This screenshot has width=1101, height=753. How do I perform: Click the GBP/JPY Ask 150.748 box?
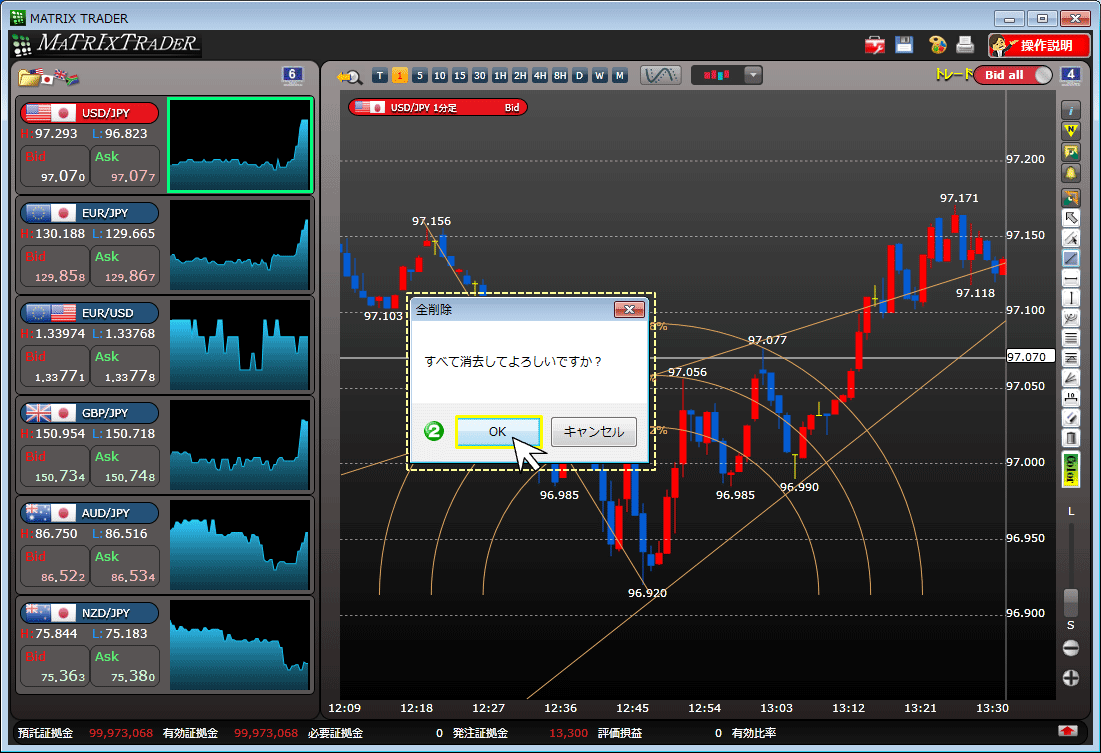coord(125,466)
